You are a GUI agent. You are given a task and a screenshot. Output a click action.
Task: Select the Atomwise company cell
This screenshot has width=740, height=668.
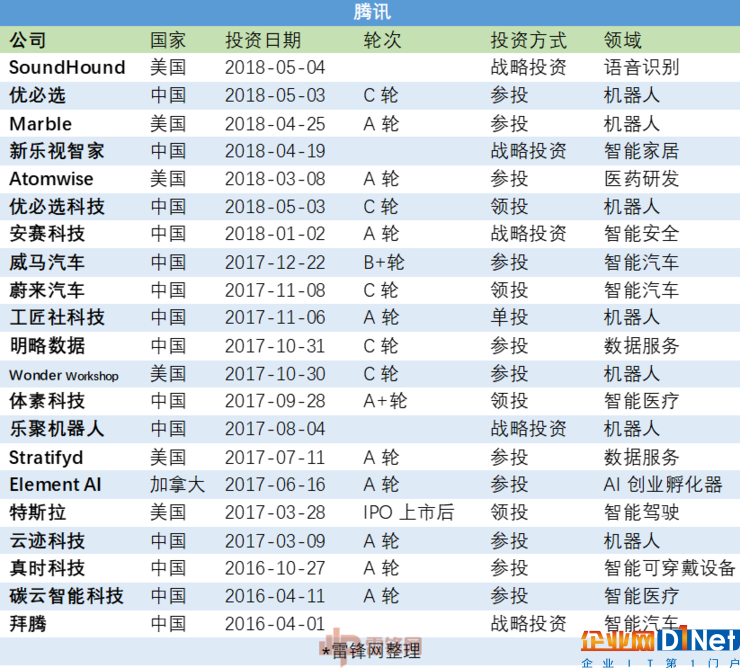click(x=51, y=179)
